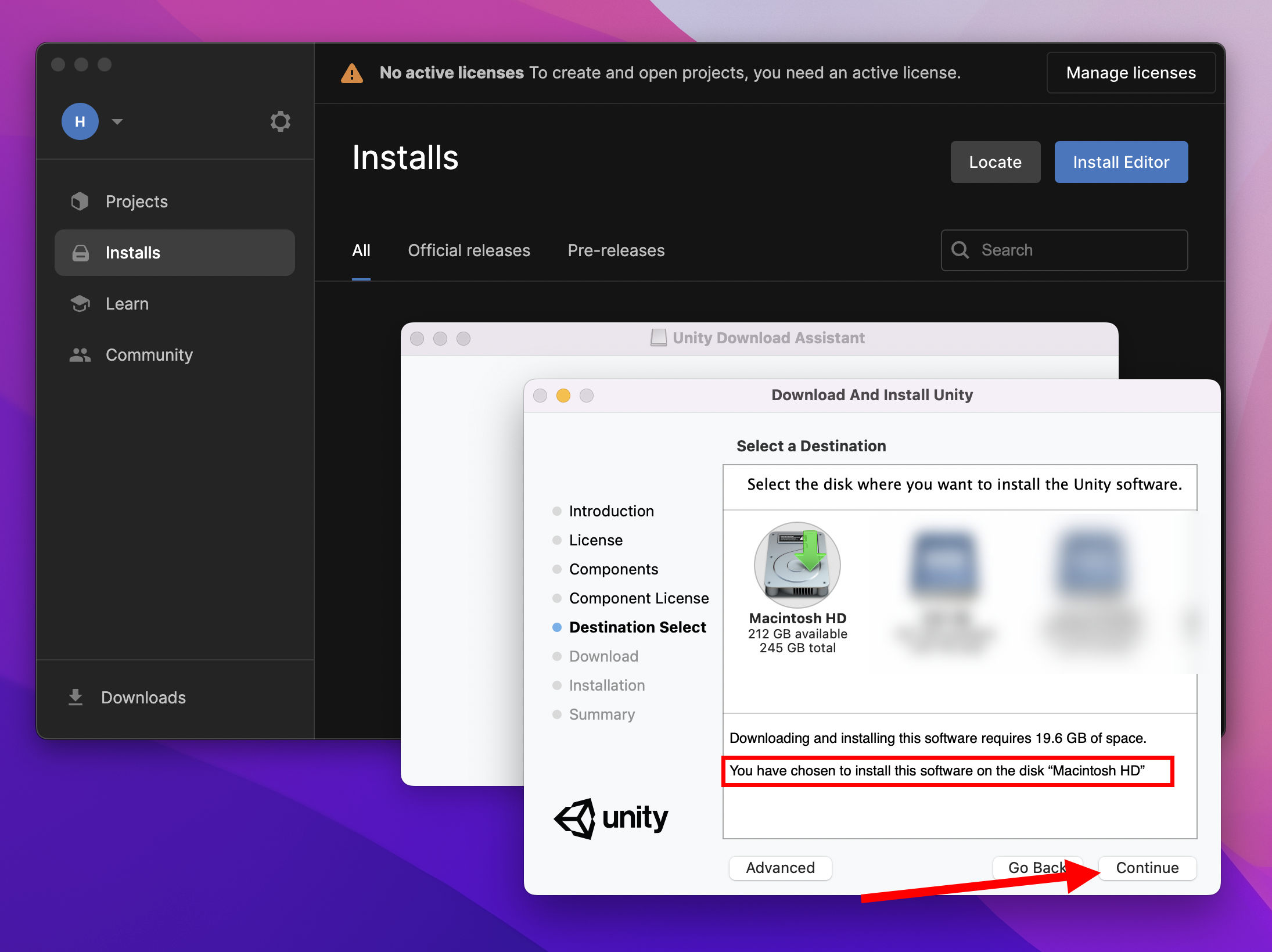Screen dimensions: 1272x952
Task: Click the blue Install Editor button
Action: click(x=1120, y=162)
